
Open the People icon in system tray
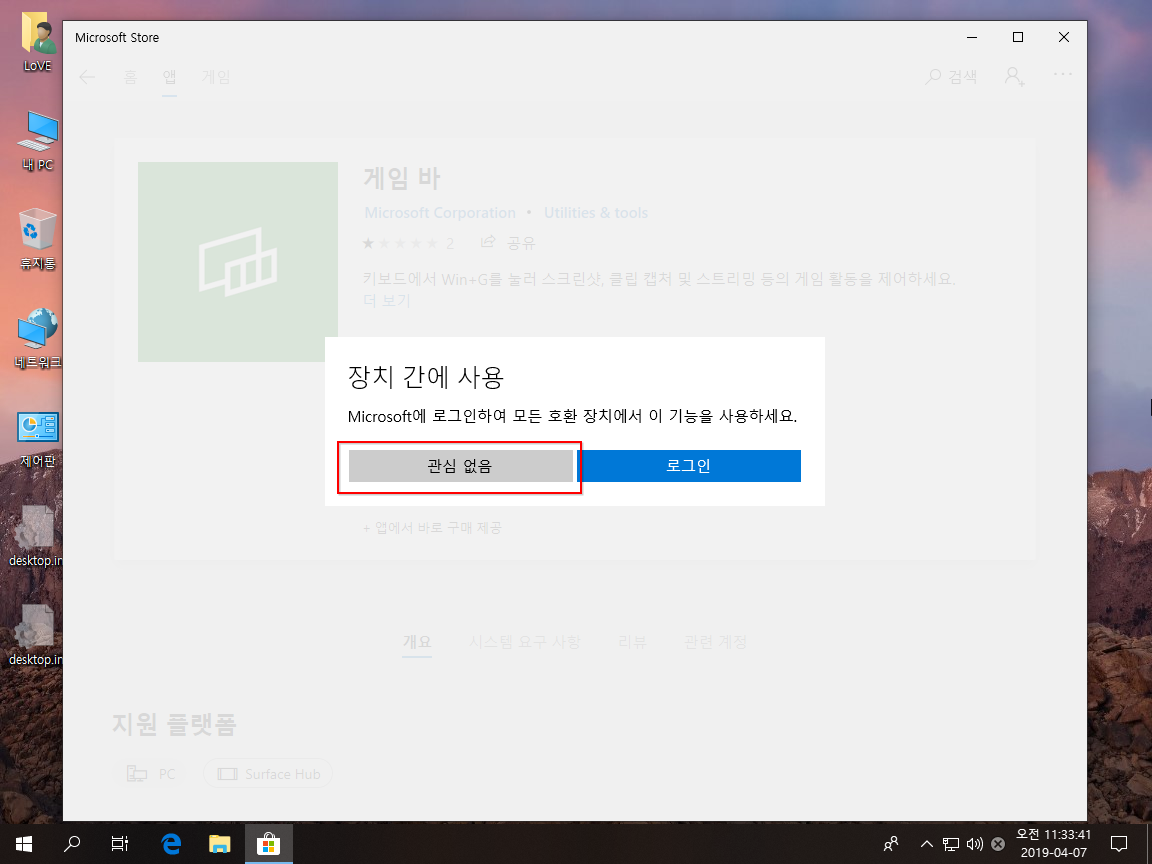click(891, 844)
